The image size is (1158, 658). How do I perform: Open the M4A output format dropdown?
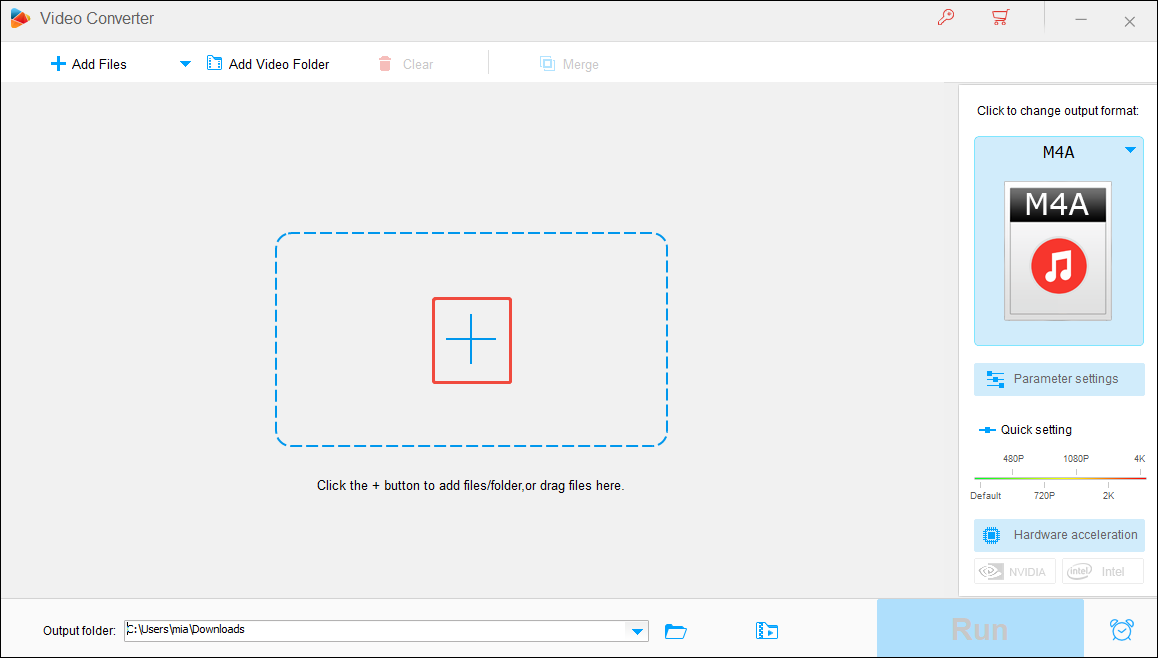tap(1130, 149)
